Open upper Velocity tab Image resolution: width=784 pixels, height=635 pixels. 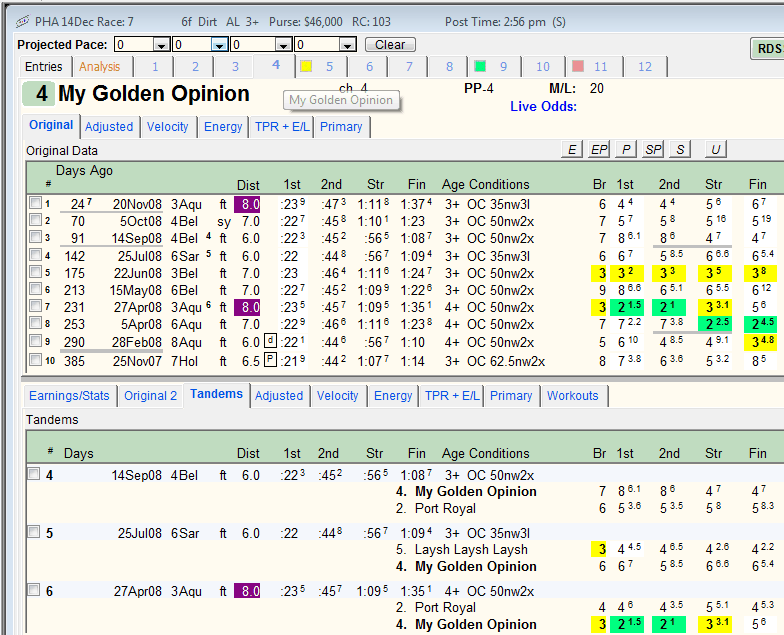pyautogui.click(x=168, y=127)
